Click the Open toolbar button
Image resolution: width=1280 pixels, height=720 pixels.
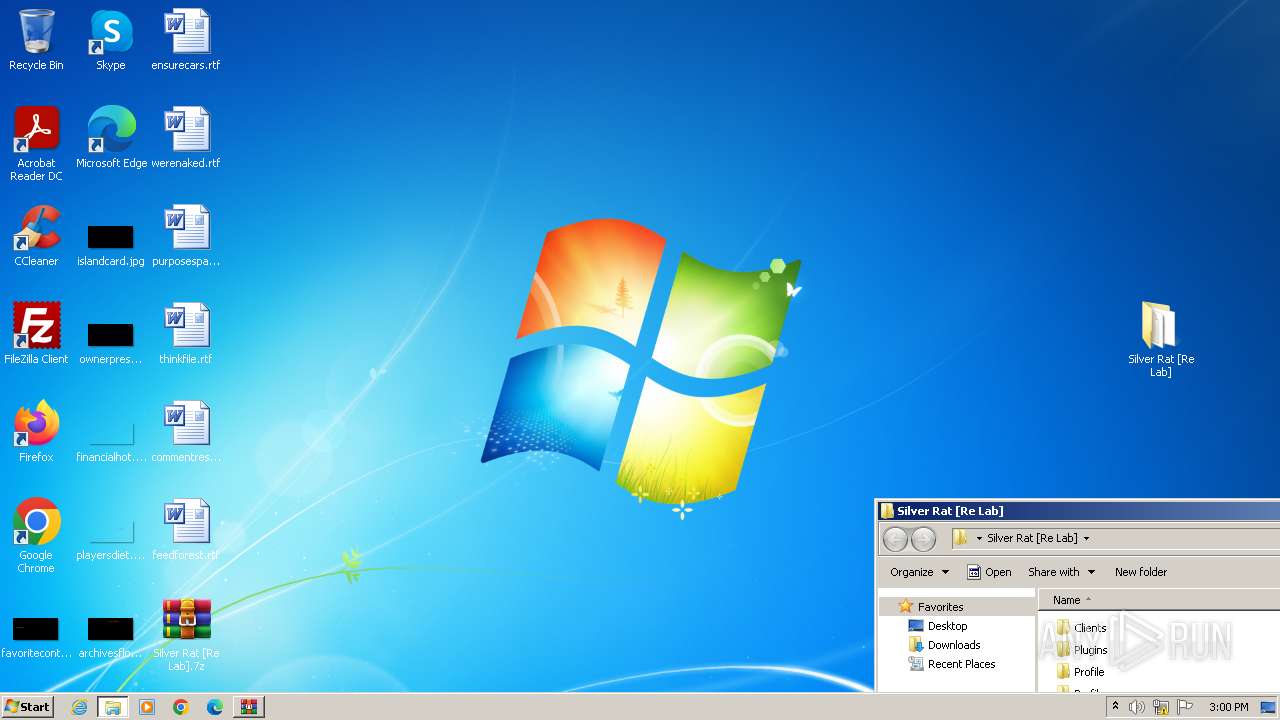pyautogui.click(x=989, y=572)
